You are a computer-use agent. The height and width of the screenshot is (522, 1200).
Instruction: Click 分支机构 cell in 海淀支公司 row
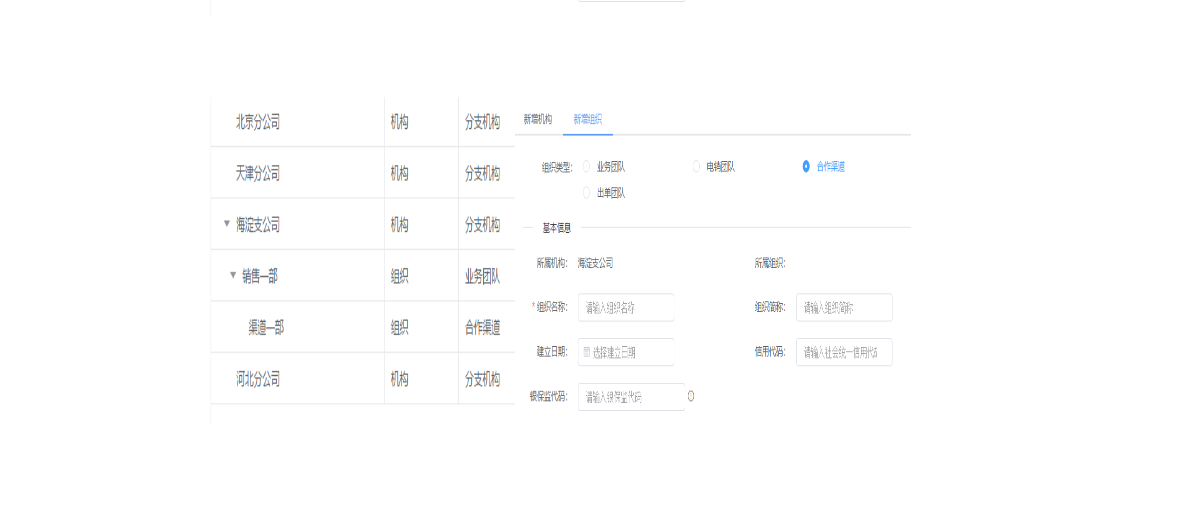[x=483, y=225]
